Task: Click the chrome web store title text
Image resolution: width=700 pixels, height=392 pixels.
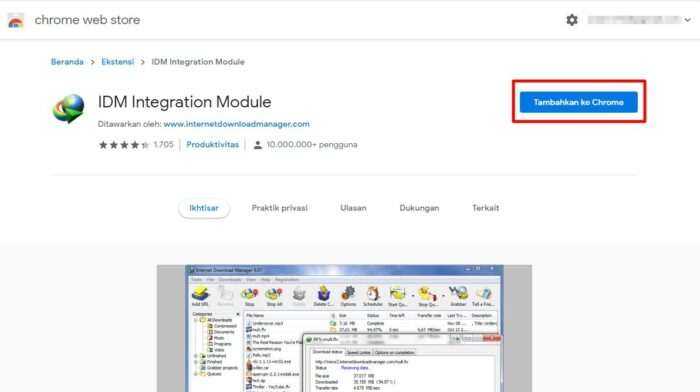Action: [88, 20]
